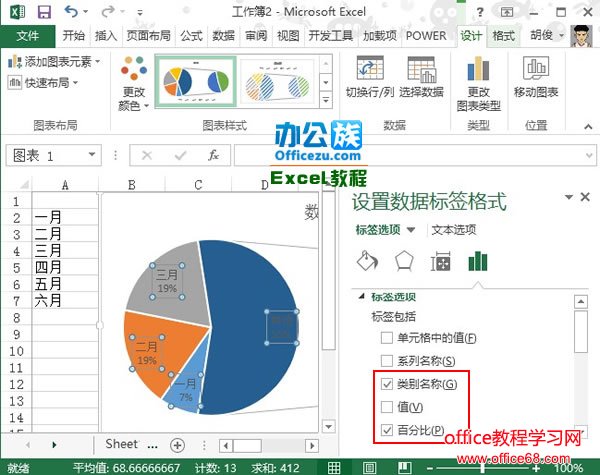This screenshot has width=600, height=475.
Task: Collapse the ribbon with the chevron
Action: (x=588, y=126)
